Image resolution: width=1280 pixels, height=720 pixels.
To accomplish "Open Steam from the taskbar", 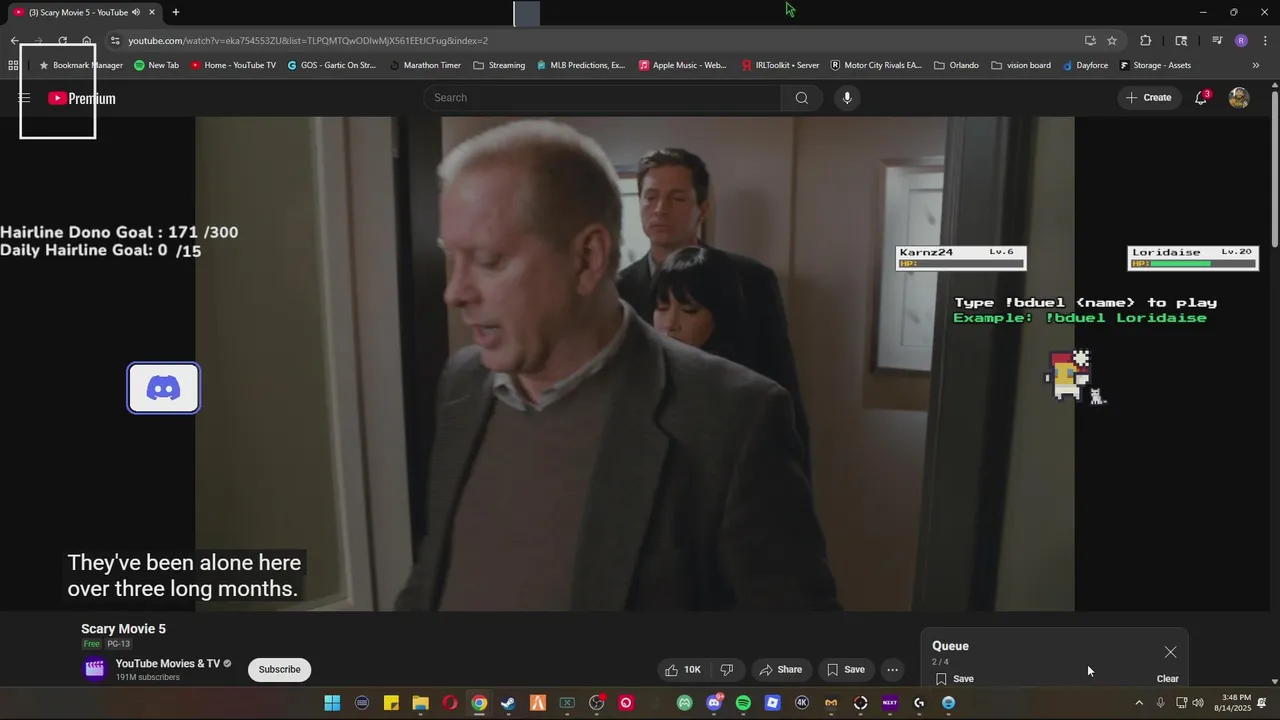I will [x=508, y=703].
